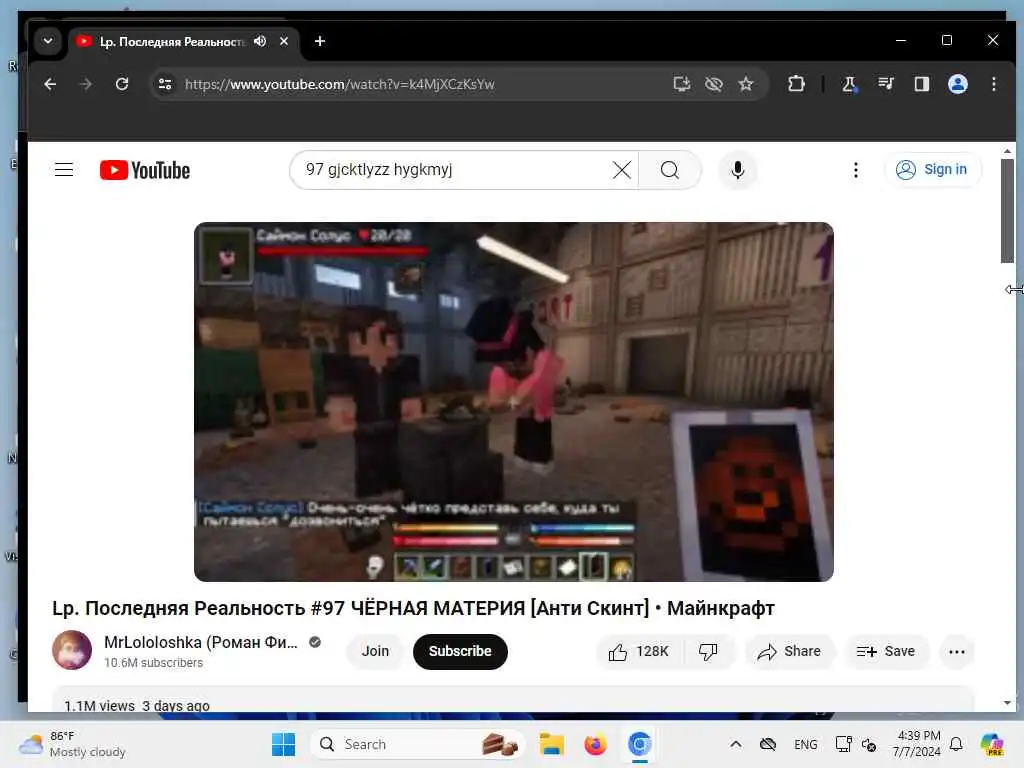This screenshot has height=768, width=1024.
Task: Open the Extensions puzzle icon
Action: tap(796, 84)
